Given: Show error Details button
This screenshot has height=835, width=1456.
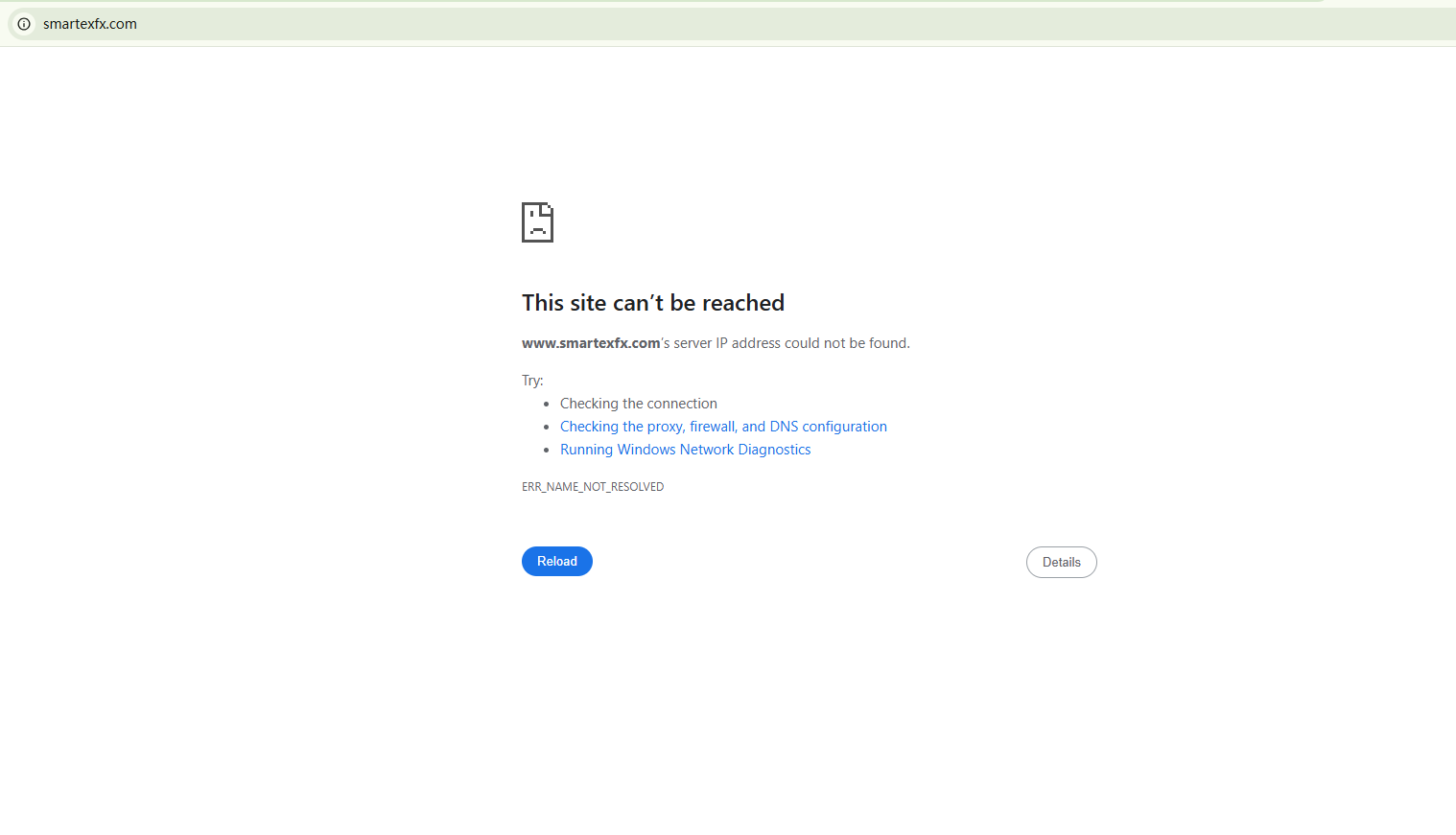Looking at the screenshot, I should click(x=1062, y=563).
